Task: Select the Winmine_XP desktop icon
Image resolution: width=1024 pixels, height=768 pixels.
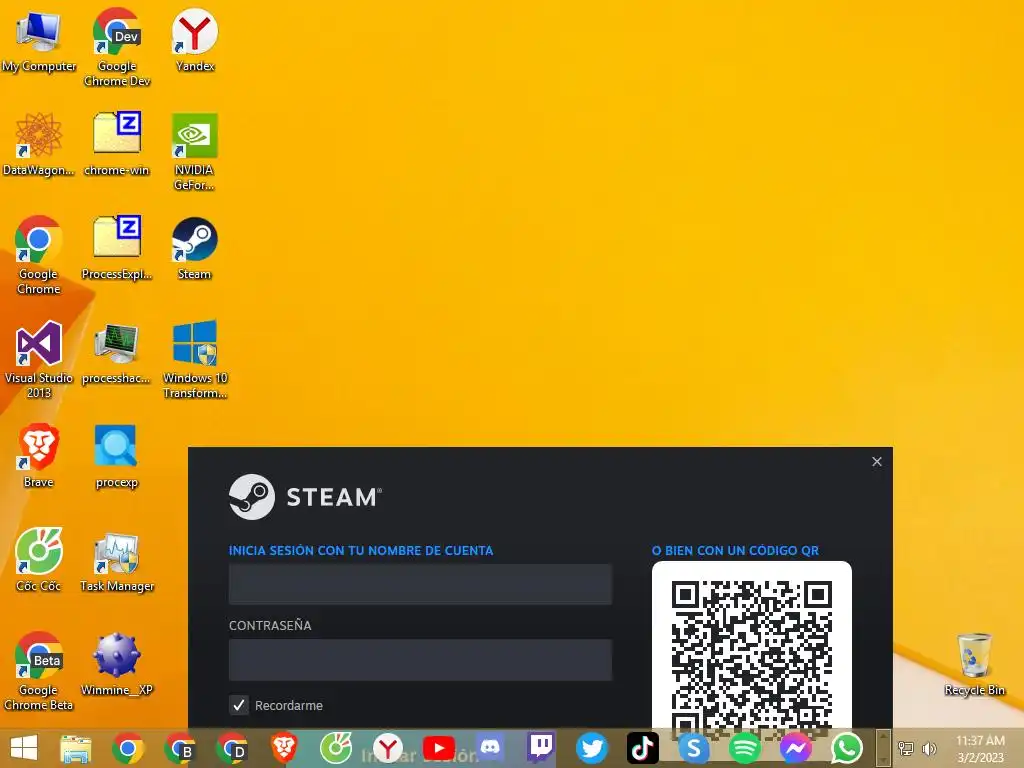Action: (117, 664)
